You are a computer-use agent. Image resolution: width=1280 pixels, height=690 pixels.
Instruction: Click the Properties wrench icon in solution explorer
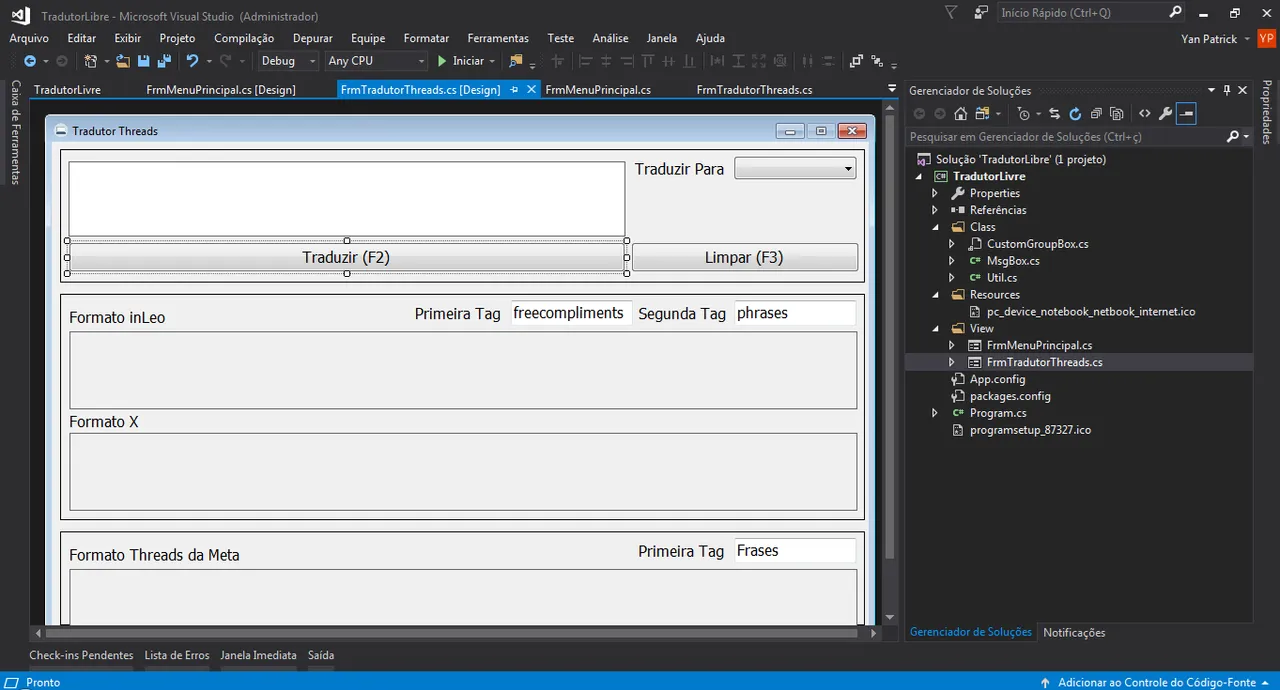pos(1165,113)
